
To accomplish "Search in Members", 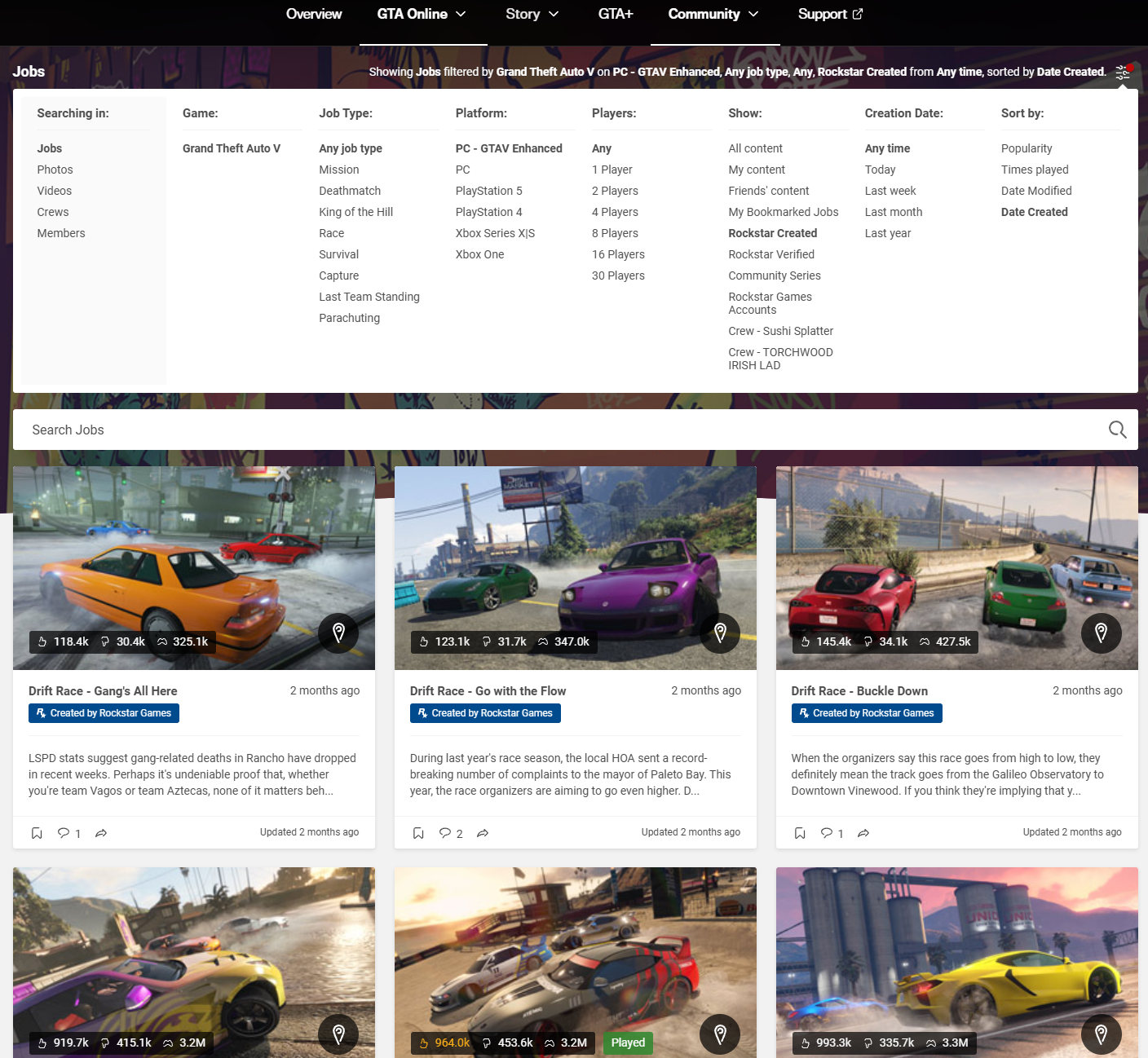I will tap(61, 233).
